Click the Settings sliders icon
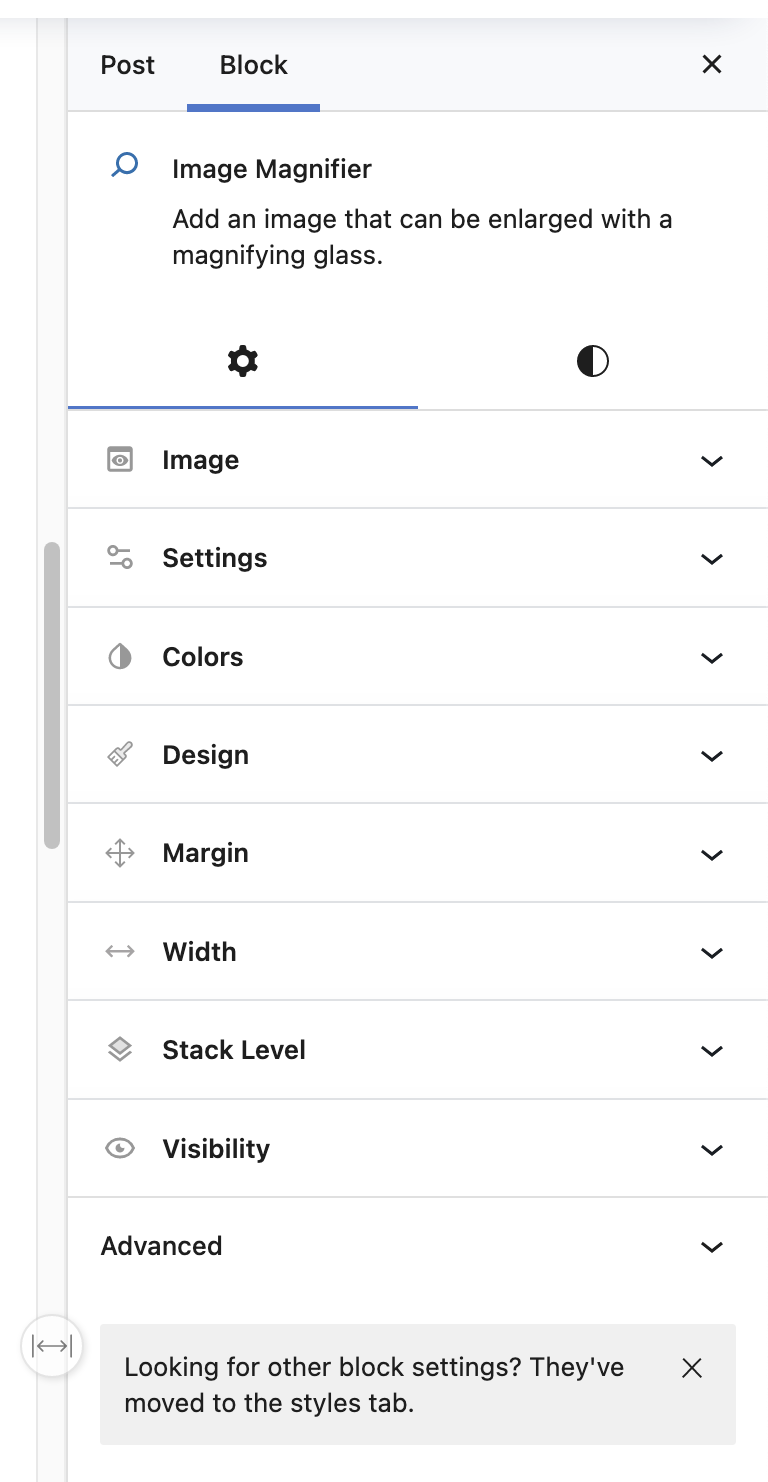The image size is (768, 1482). tap(119, 558)
